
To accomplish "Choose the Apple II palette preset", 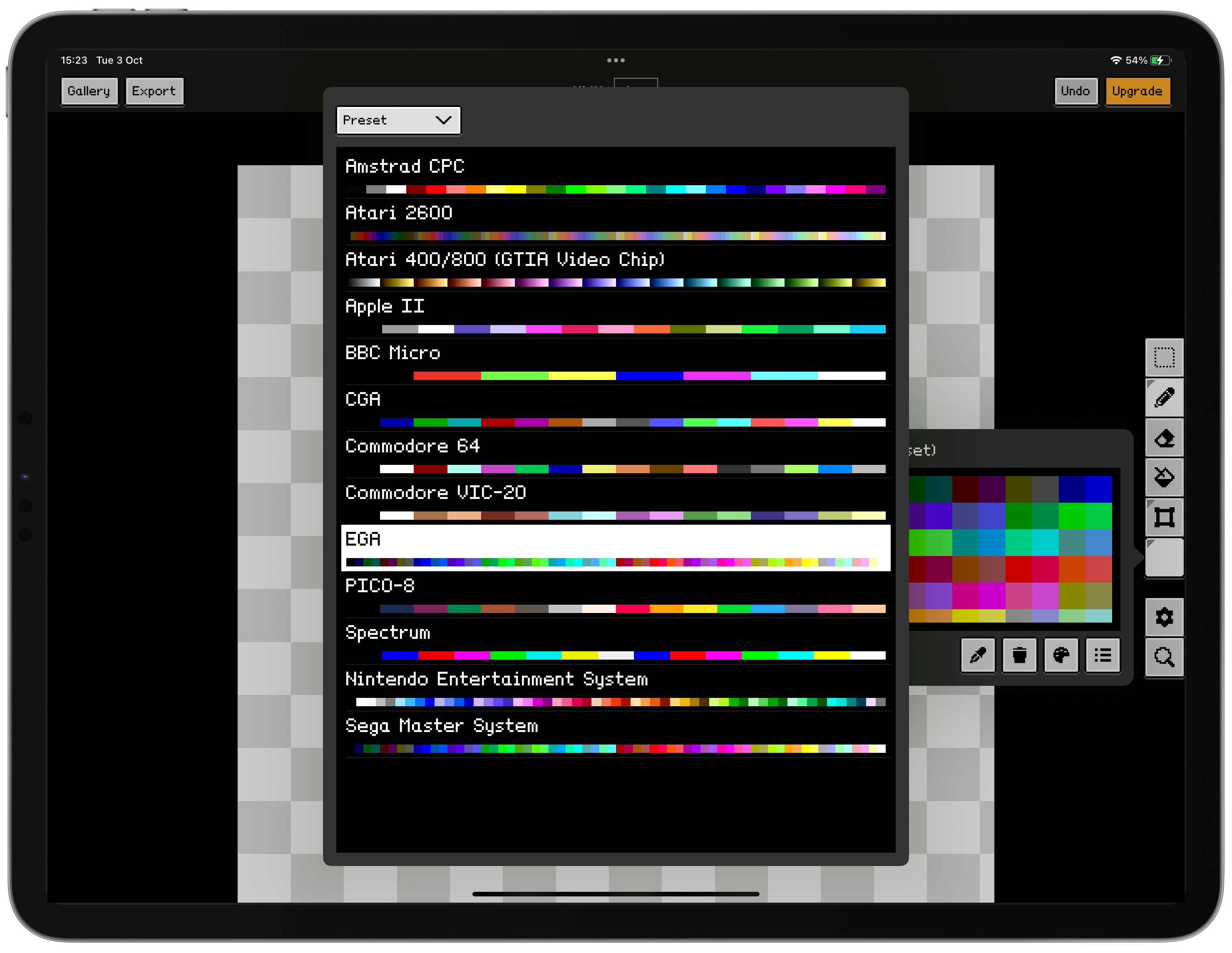I will [616, 315].
